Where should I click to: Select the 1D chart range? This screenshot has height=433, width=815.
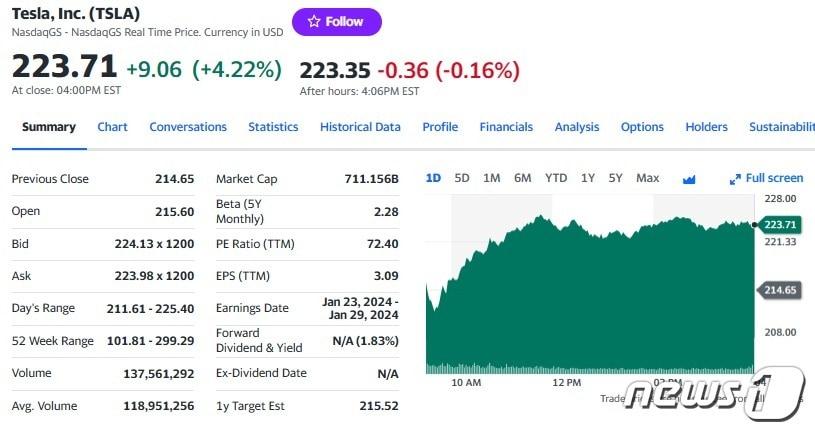point(433,178)
